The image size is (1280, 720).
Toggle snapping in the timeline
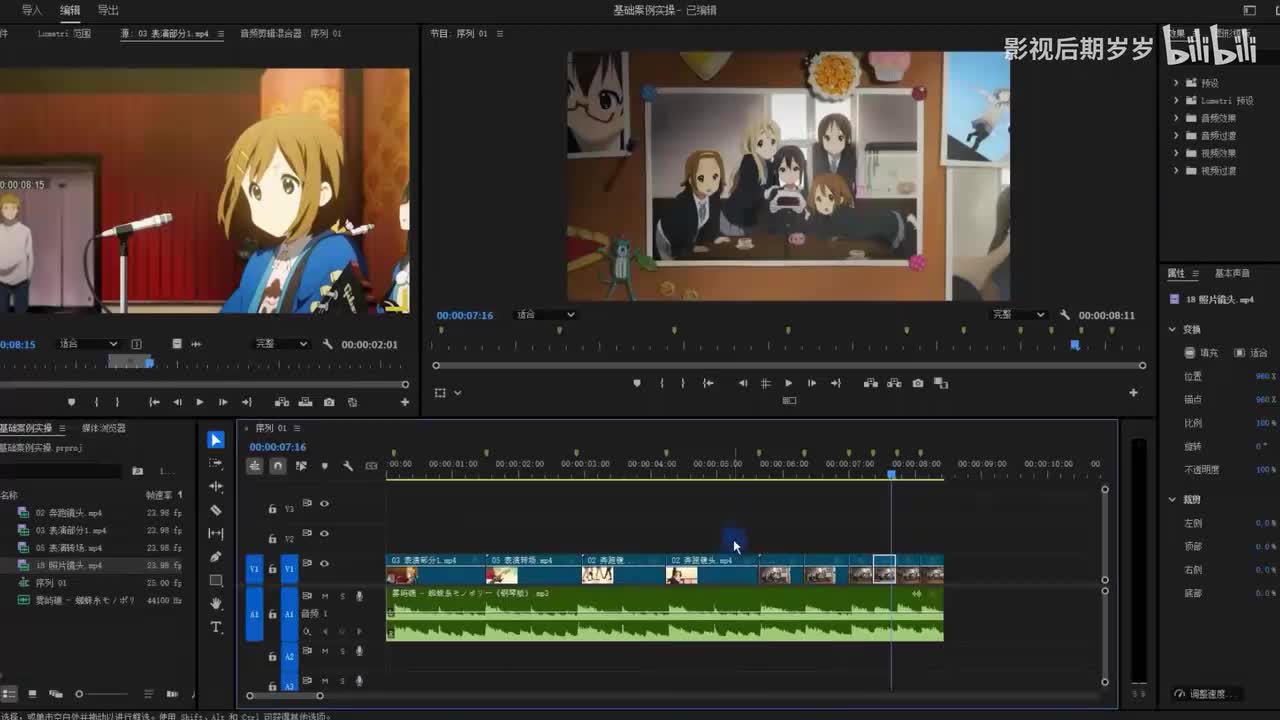tap(278, 466)
